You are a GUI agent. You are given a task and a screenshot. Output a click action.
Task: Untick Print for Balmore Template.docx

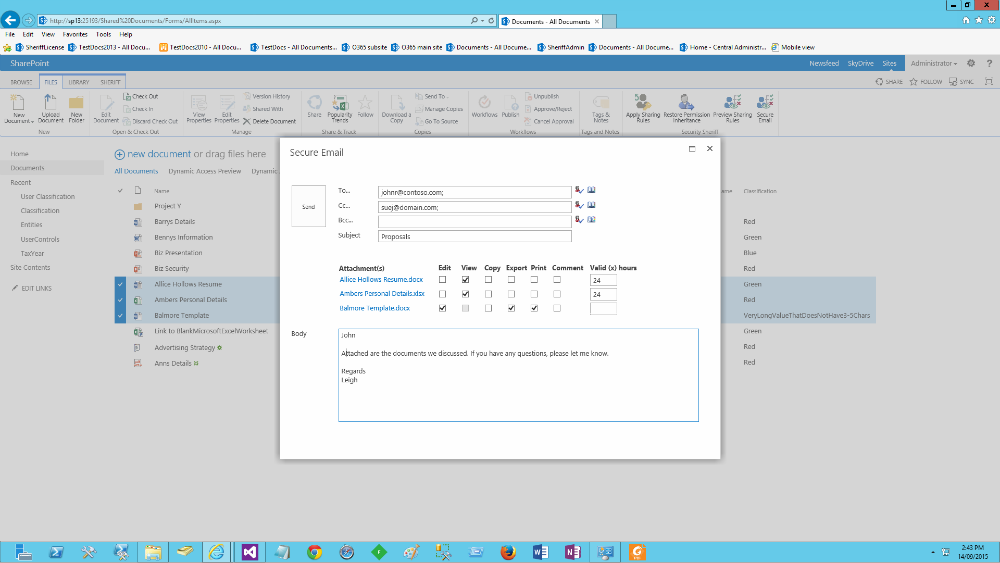534,308
